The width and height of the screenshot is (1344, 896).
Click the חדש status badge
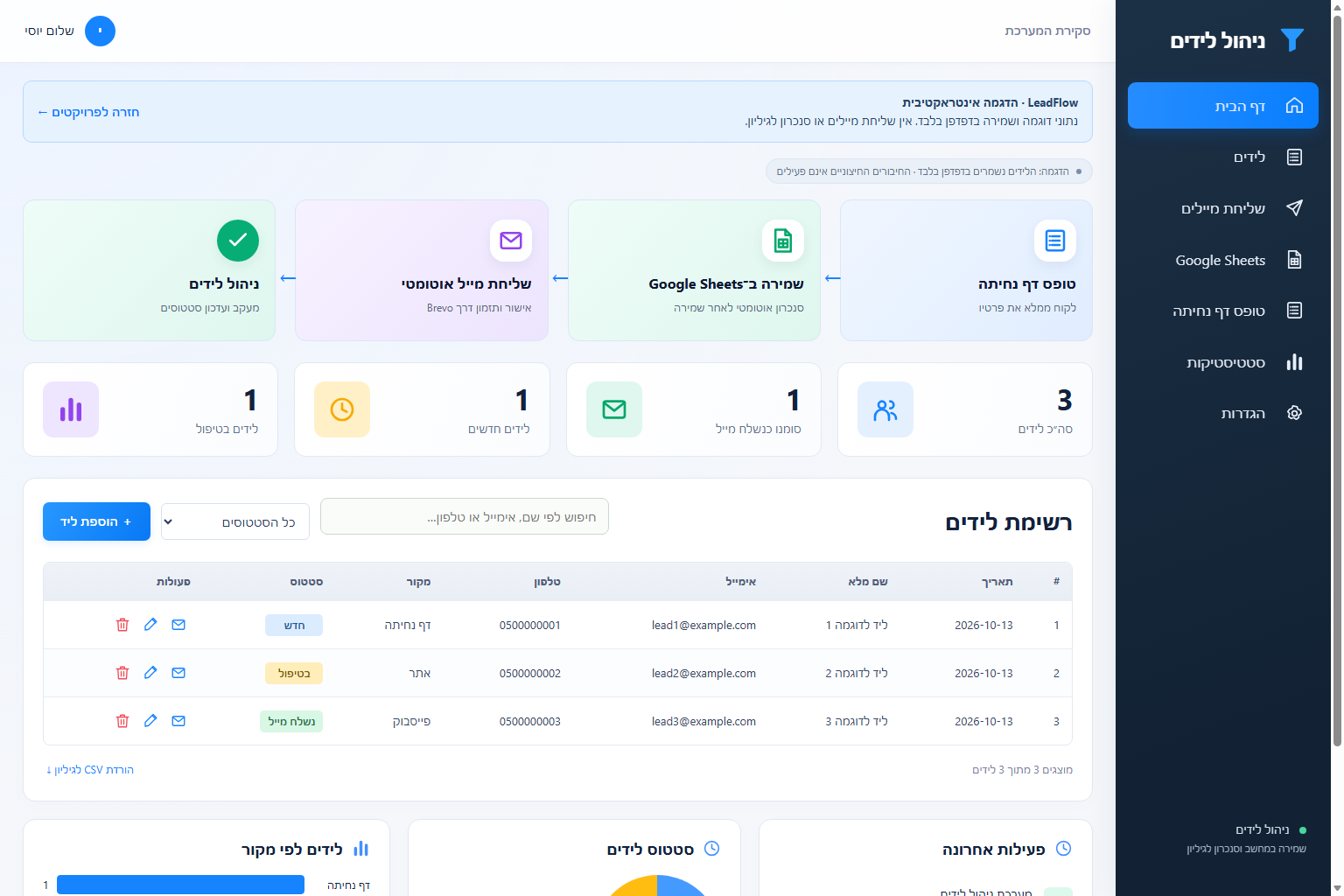pos(294,625)
